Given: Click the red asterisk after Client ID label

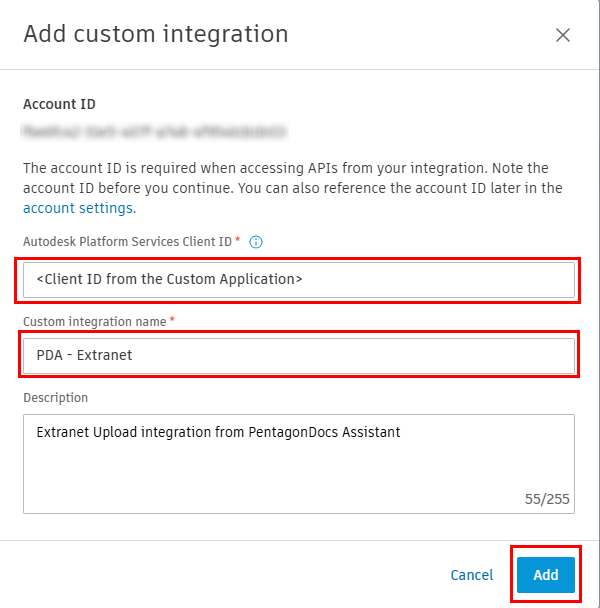Looking at the screenshot, I should [x=238, y=241].
